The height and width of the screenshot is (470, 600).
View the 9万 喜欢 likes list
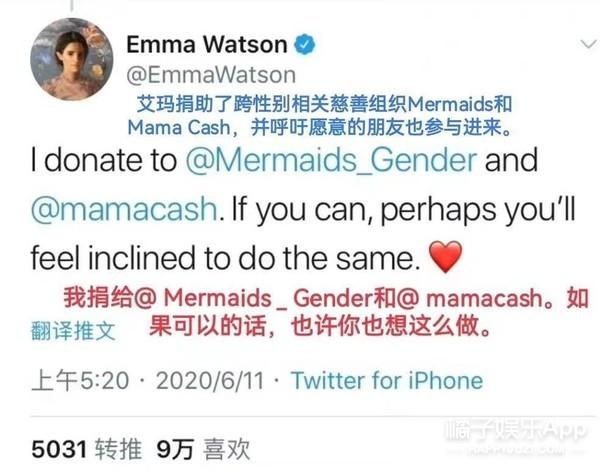[x=204, y=449]
